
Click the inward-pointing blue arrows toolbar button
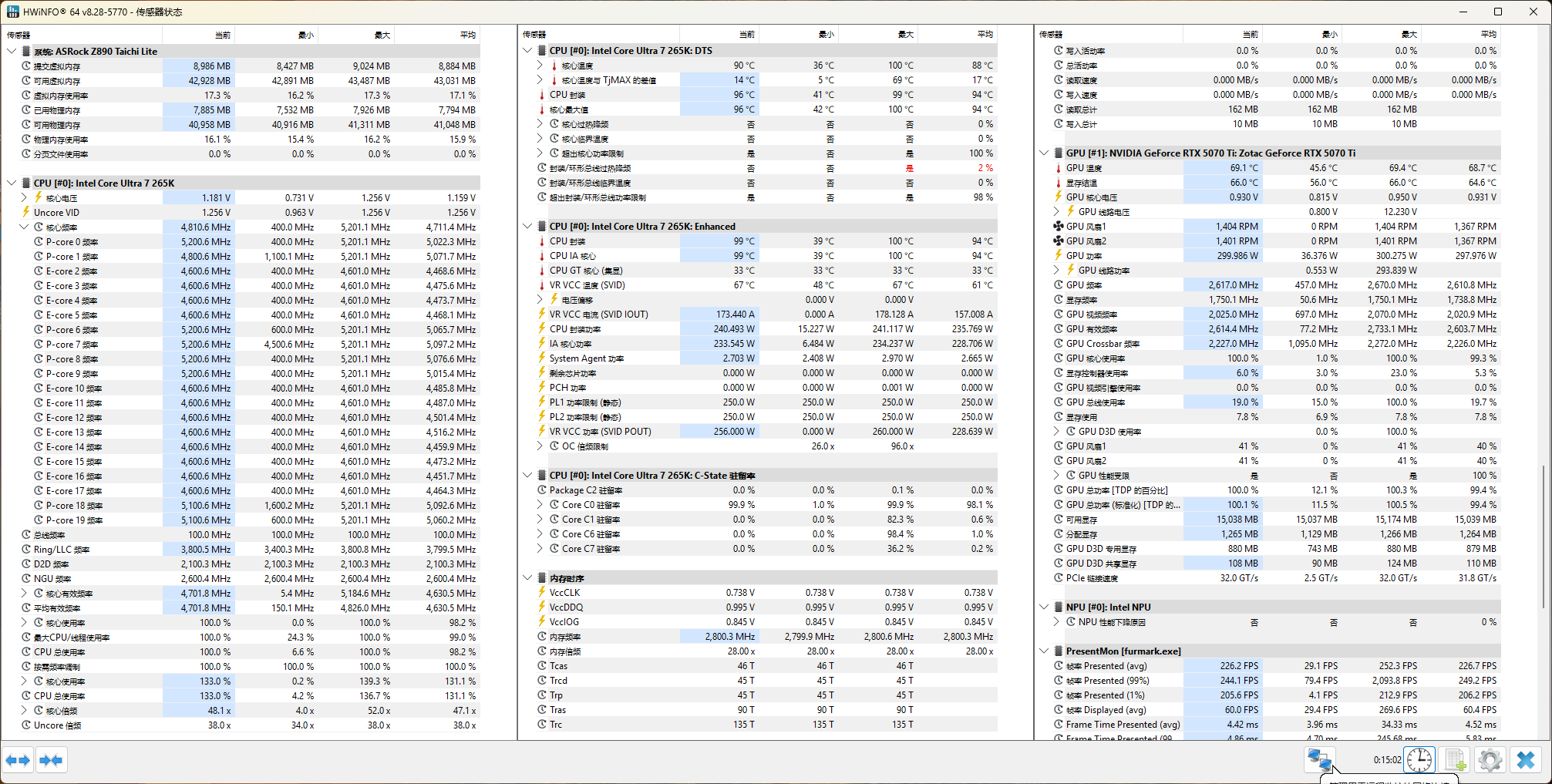click(51, 760)
